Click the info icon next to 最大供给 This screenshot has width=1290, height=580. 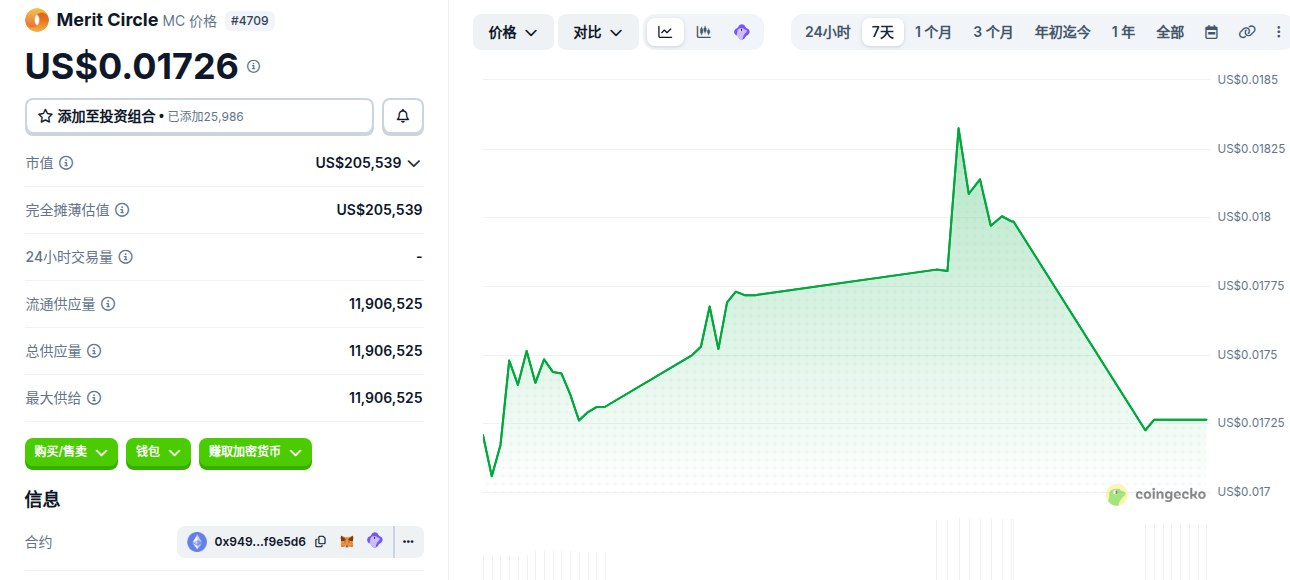pyautogui.click(x=94, y=398)
